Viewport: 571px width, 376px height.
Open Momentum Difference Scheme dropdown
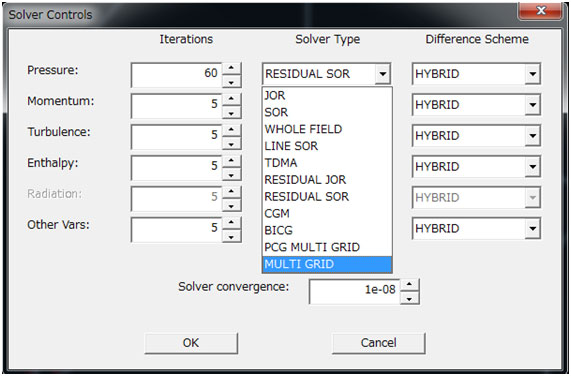[x=532, y=105]
